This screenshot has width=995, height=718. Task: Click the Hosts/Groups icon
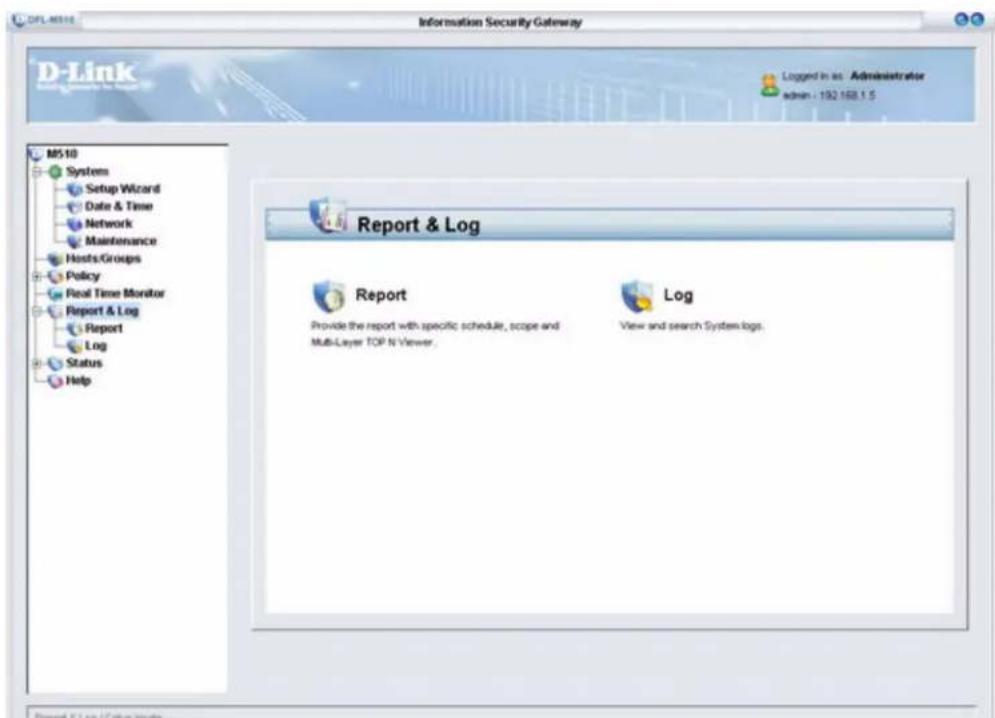click(x=56, y=259)
